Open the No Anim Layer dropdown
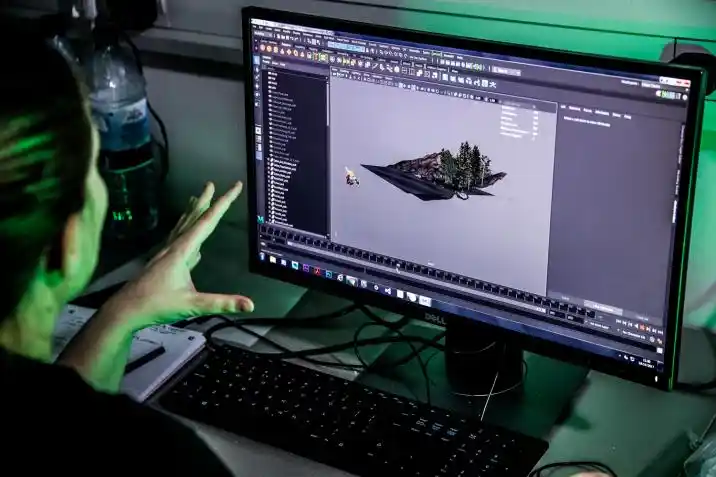This screenshot has width=716, height=477. pyautogui.click(x=600, y=326)
